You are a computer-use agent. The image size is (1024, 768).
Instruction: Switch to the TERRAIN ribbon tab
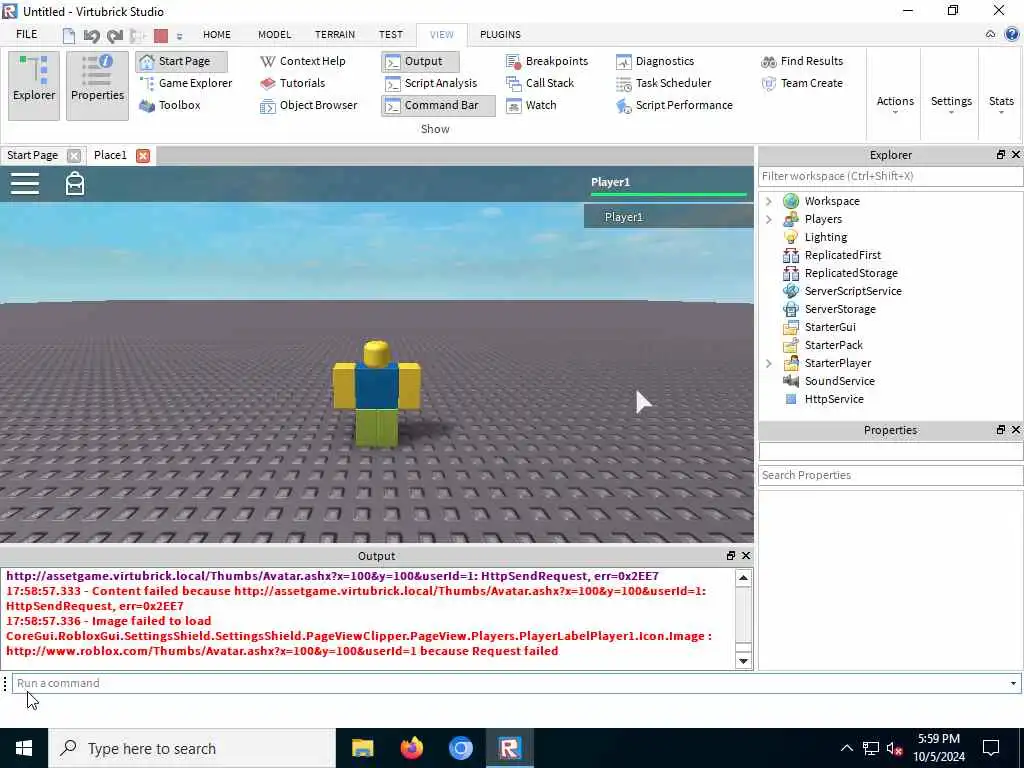point(335,35)
